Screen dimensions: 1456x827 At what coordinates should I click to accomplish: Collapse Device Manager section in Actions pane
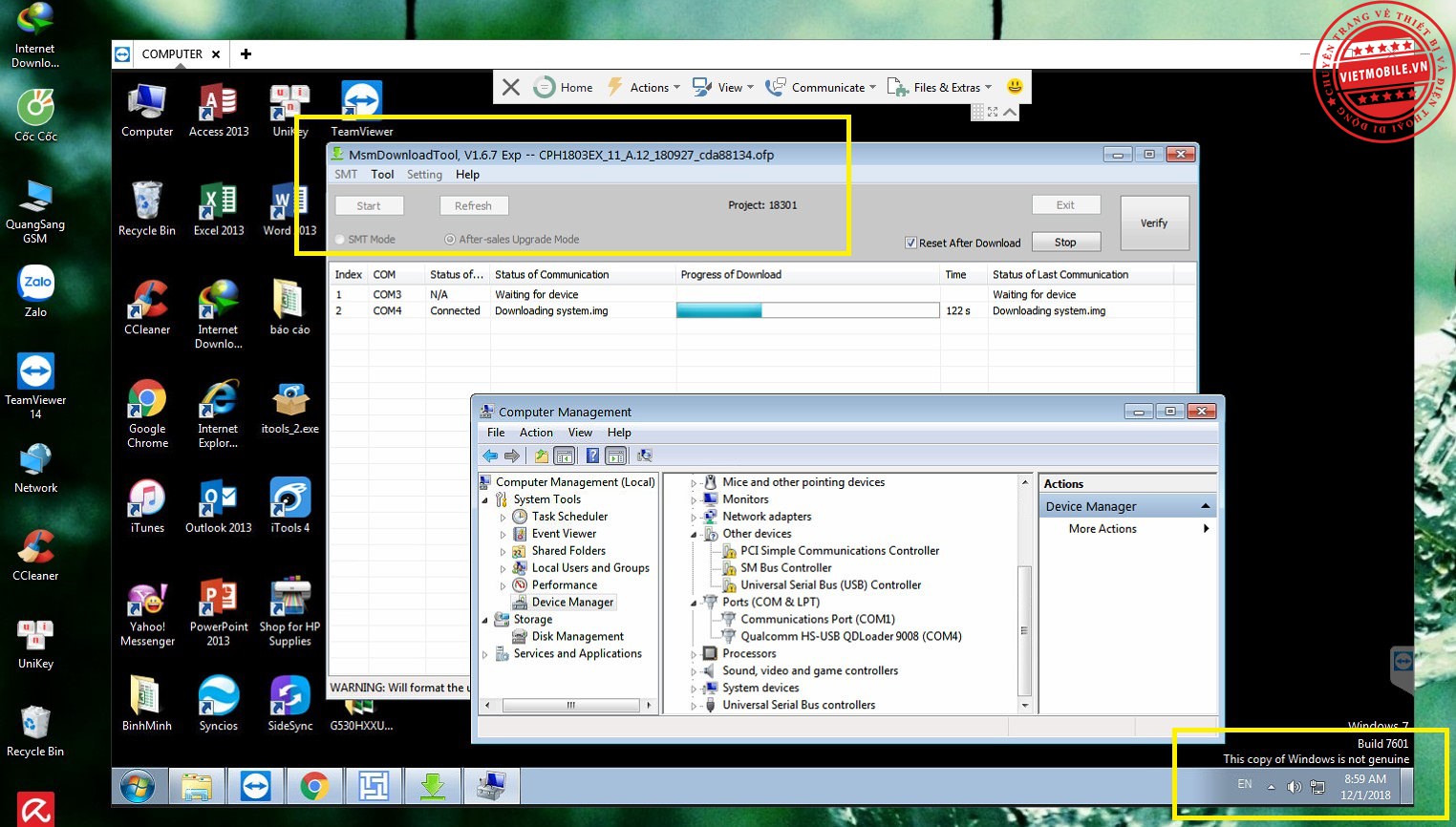click(1206, 506)
